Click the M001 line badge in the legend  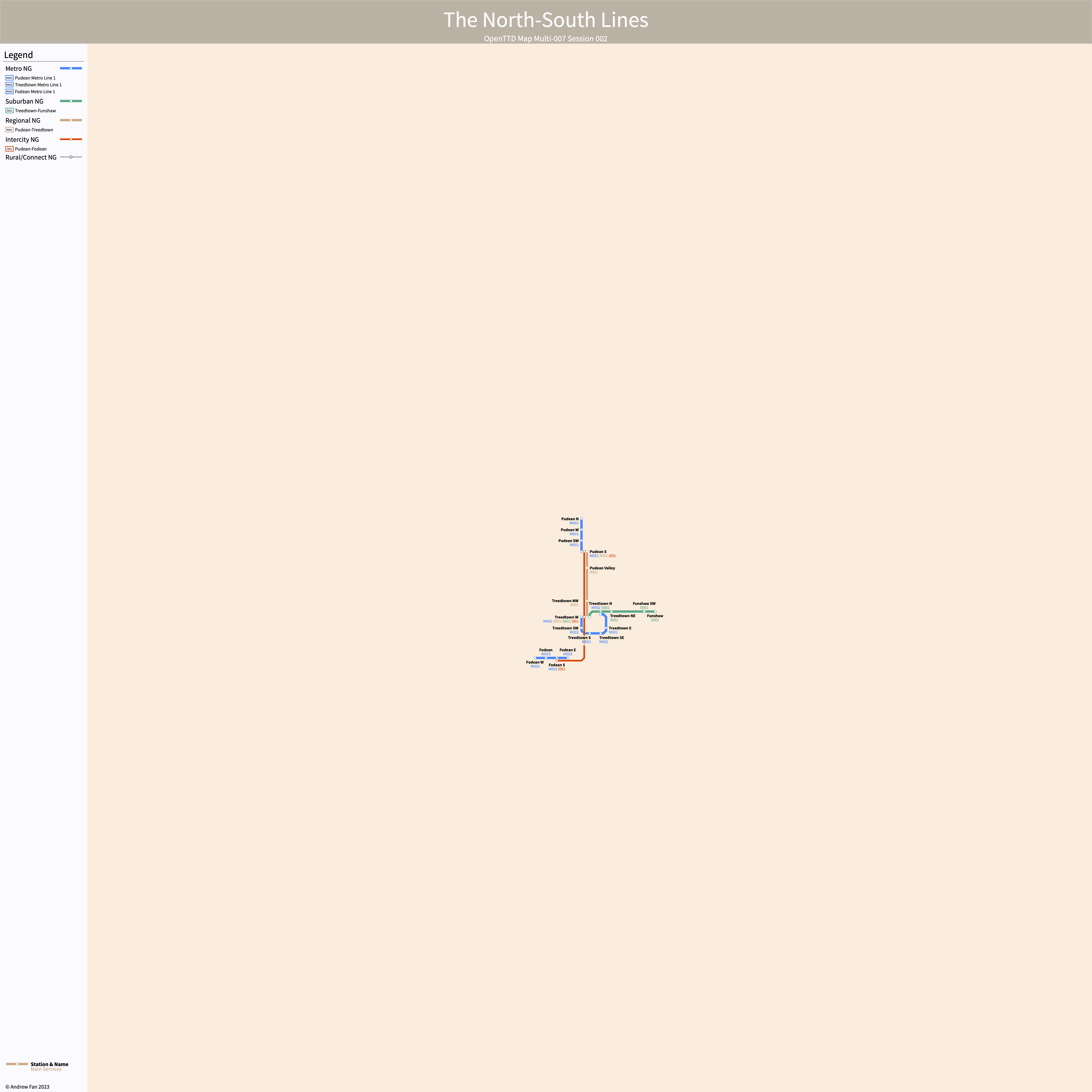(x=10, y=78)
